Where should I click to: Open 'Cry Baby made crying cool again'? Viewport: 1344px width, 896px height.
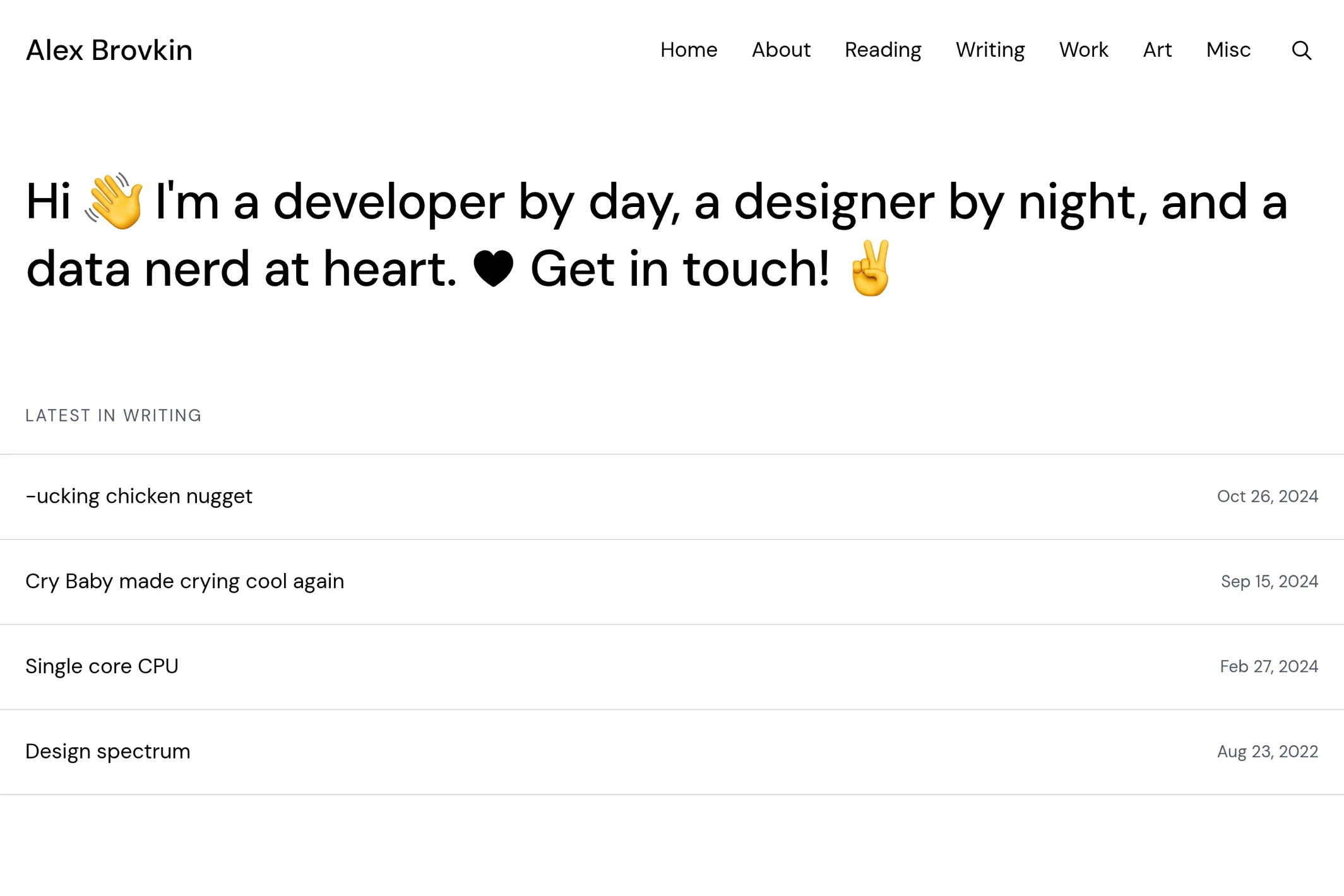click(185, 581)
